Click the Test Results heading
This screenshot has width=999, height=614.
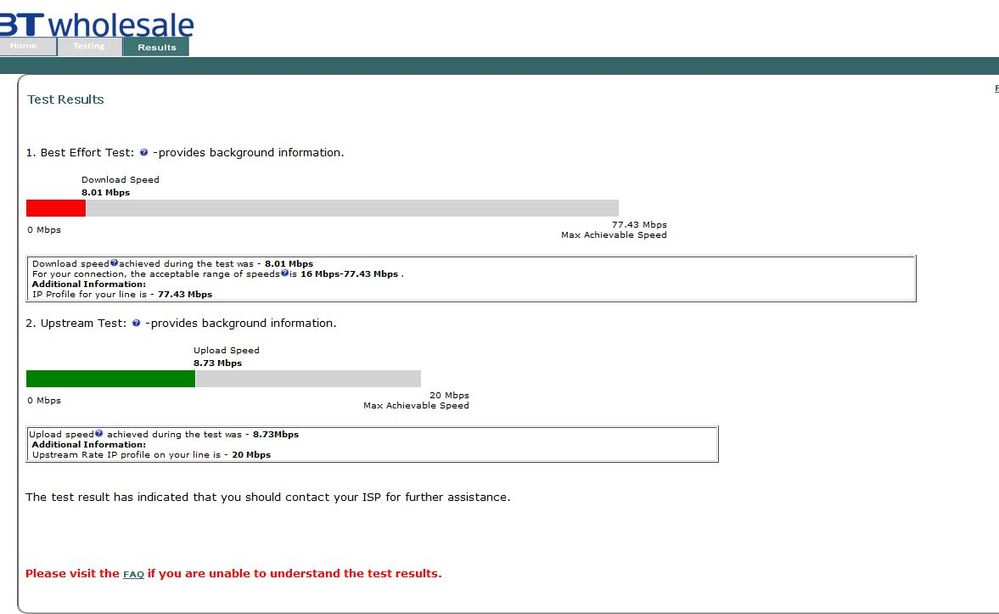tap(65, 99)
